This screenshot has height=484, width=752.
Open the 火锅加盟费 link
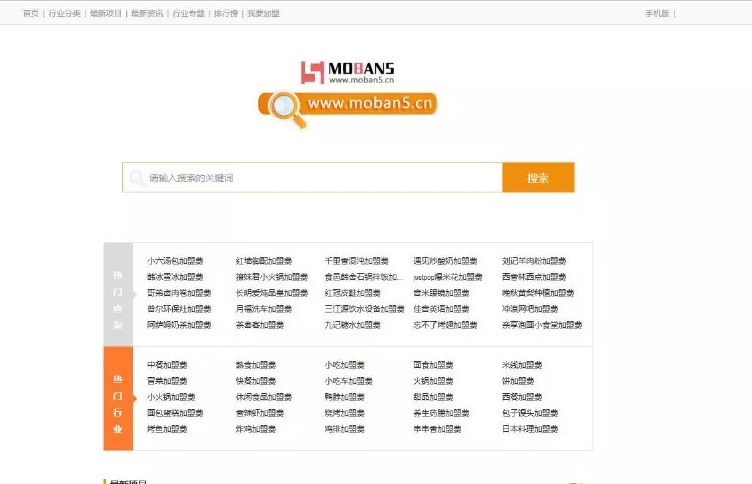[x=434, y=381]
